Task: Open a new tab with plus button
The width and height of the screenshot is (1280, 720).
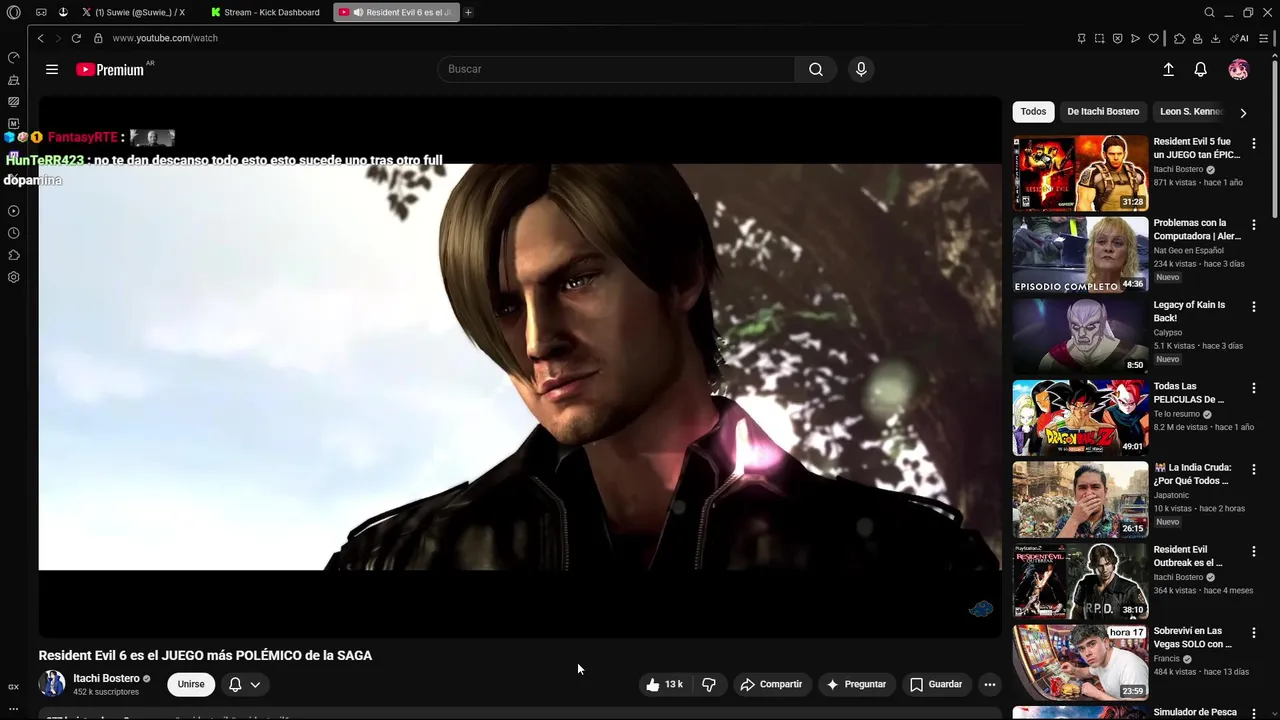Action: point(468,12)
